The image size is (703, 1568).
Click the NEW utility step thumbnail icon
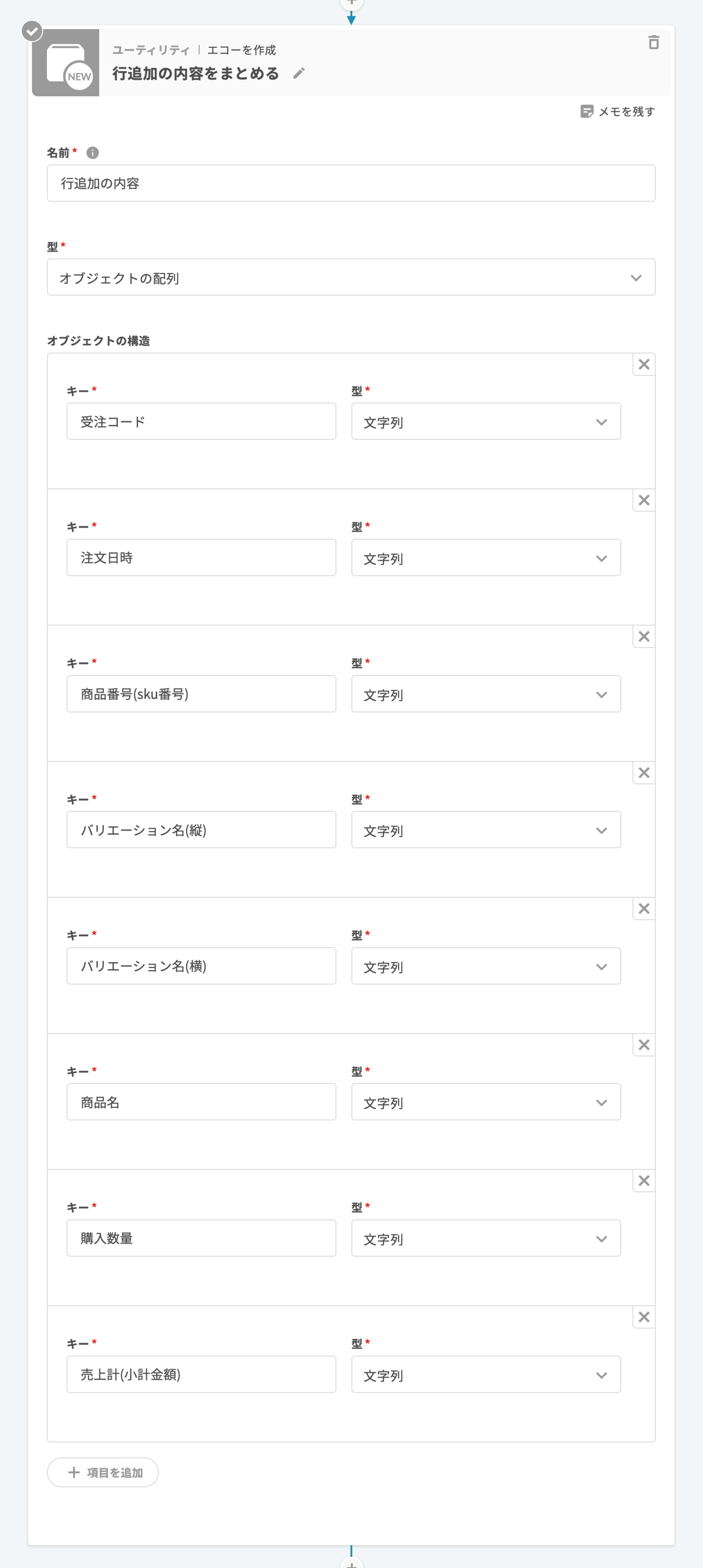pos(66,63)
